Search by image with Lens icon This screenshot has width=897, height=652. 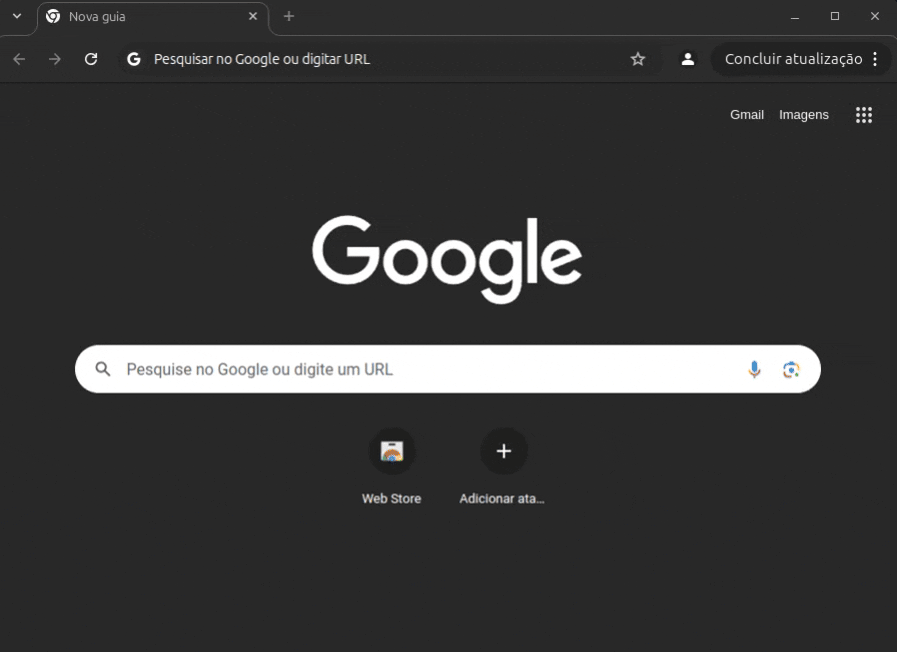791,369
